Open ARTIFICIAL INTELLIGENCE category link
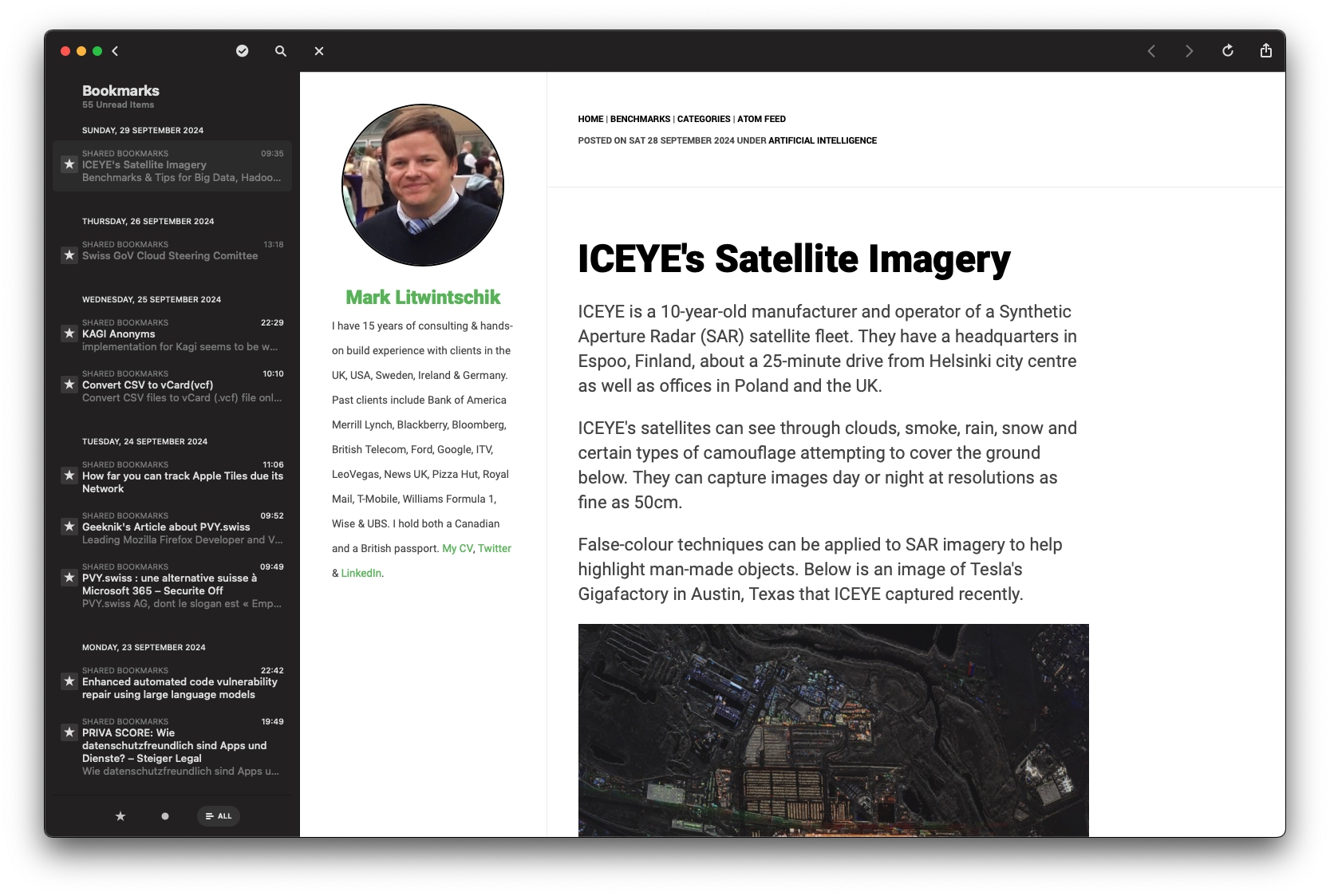 point(823,140)
